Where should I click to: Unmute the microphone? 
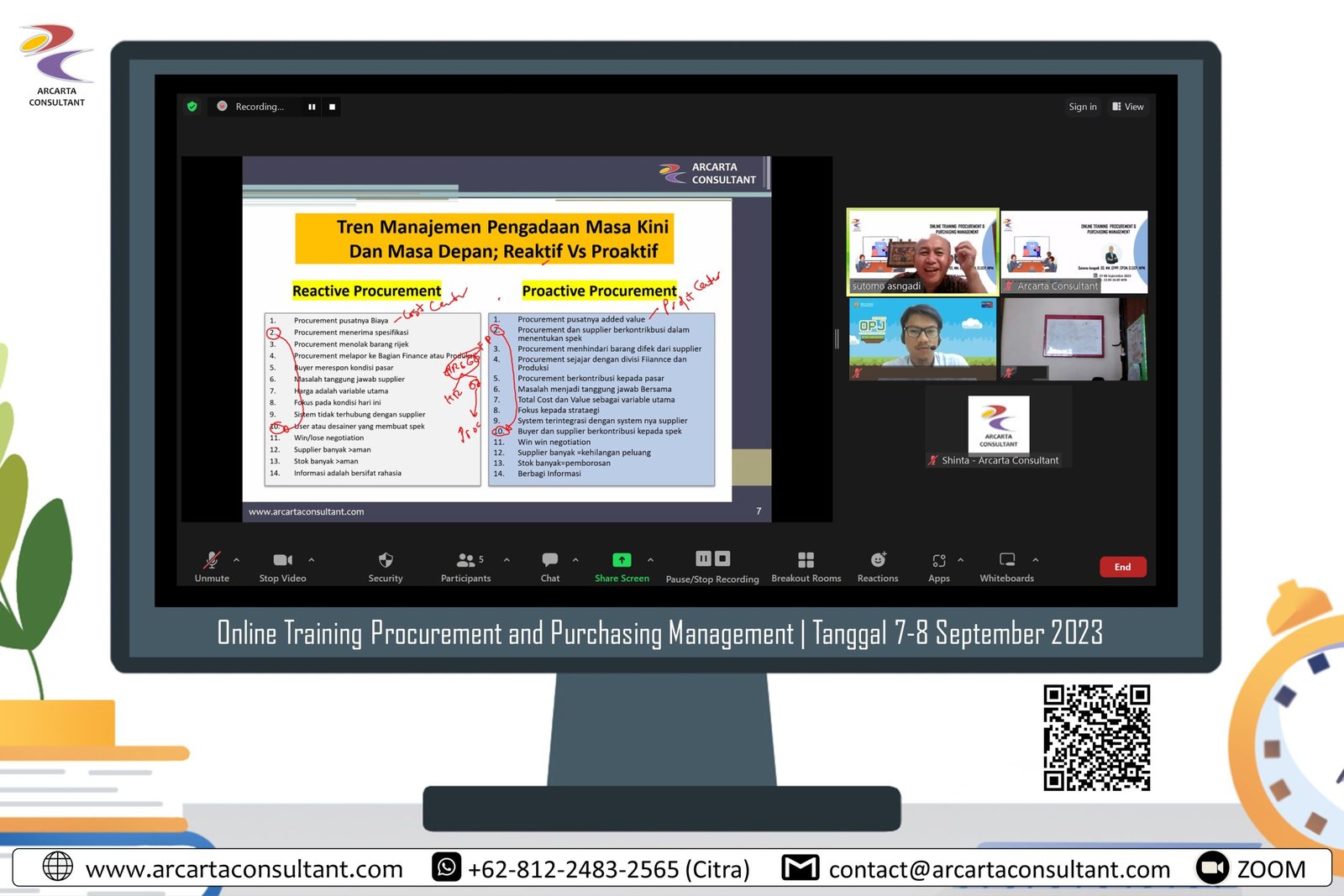(x=212, y=560)
